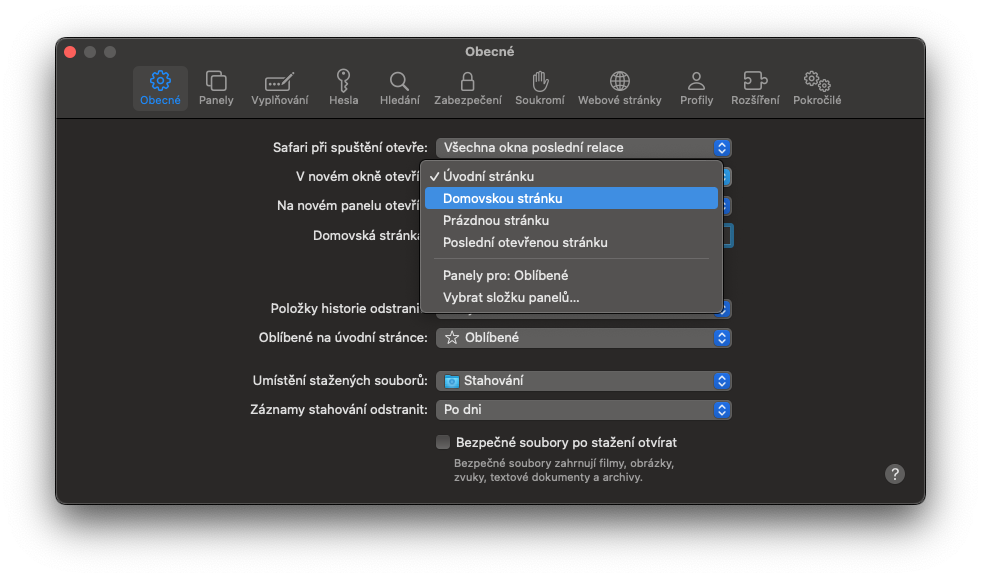Image resolution: width=981 pixels, height=578 pixels.
Task: Expand the 'Oblíbené na úvodní stránce' dropdown
Action: coord(584,338)
